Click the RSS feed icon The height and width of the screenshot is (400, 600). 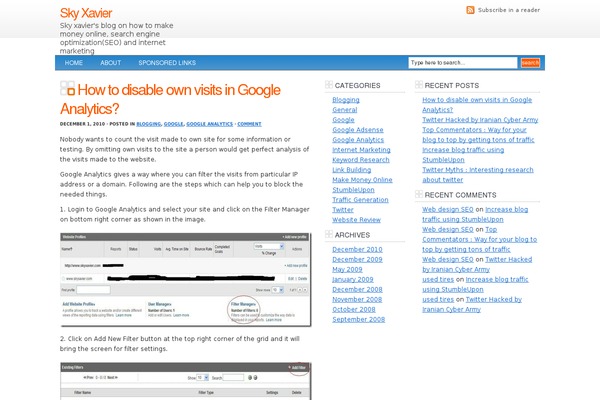[470, 10]
